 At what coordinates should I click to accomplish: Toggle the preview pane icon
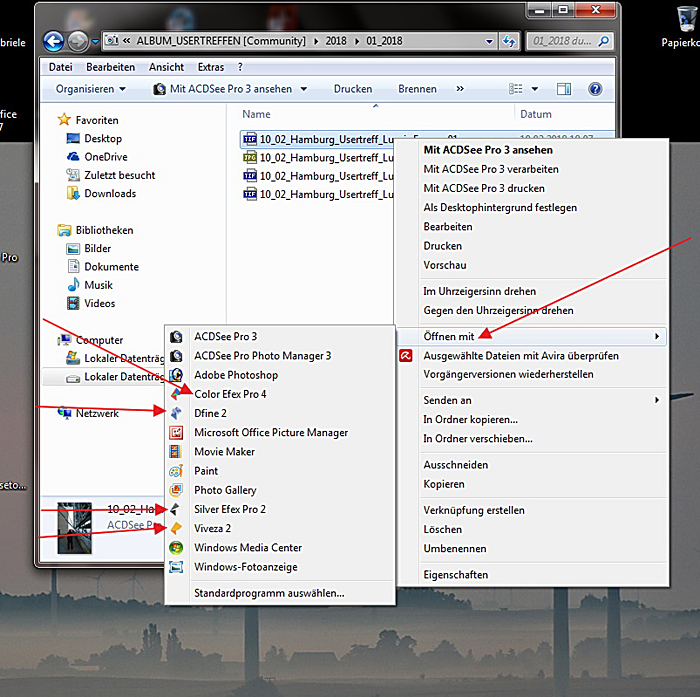pos(564,89)
